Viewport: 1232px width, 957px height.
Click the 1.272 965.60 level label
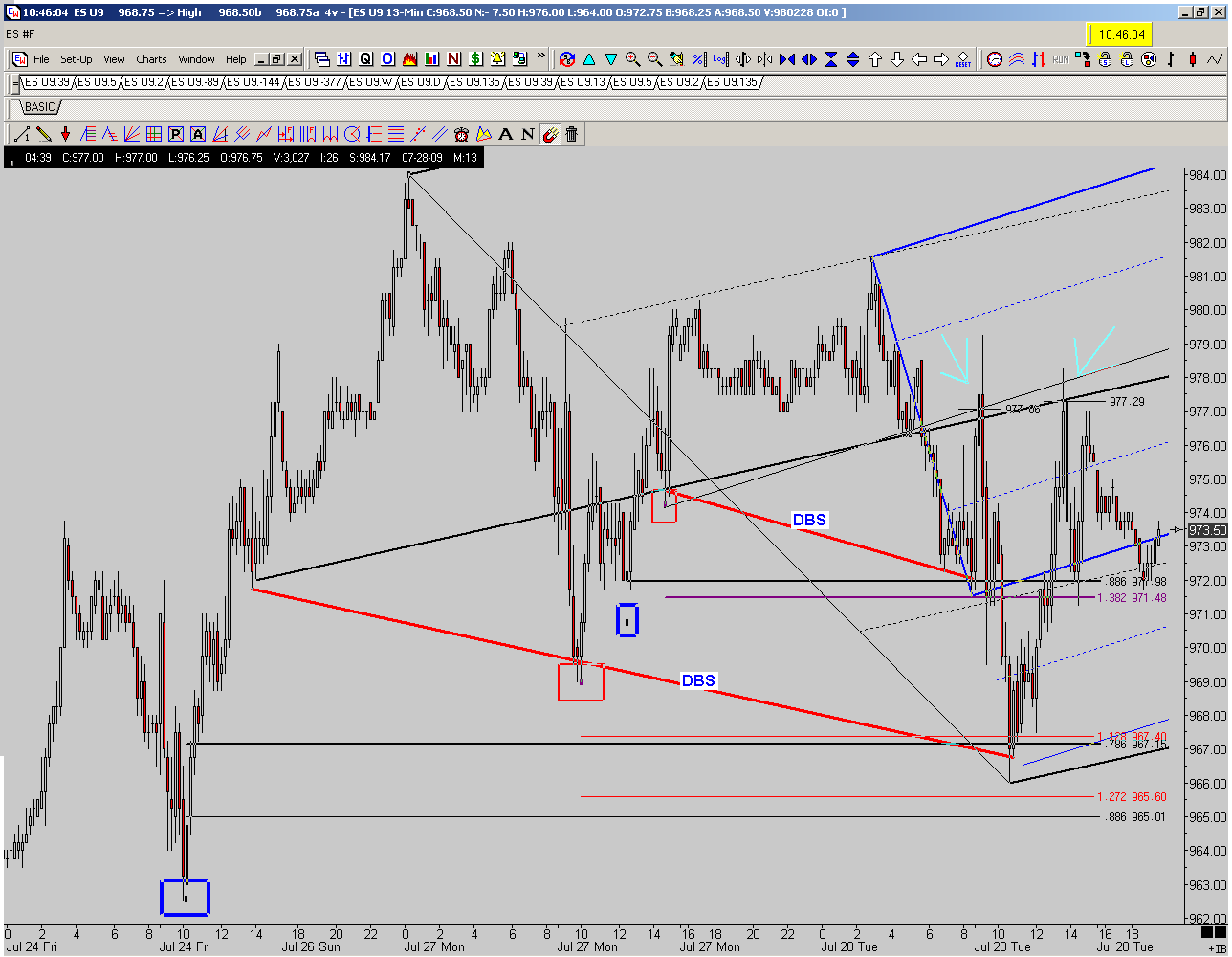(x=1132, y=796)
